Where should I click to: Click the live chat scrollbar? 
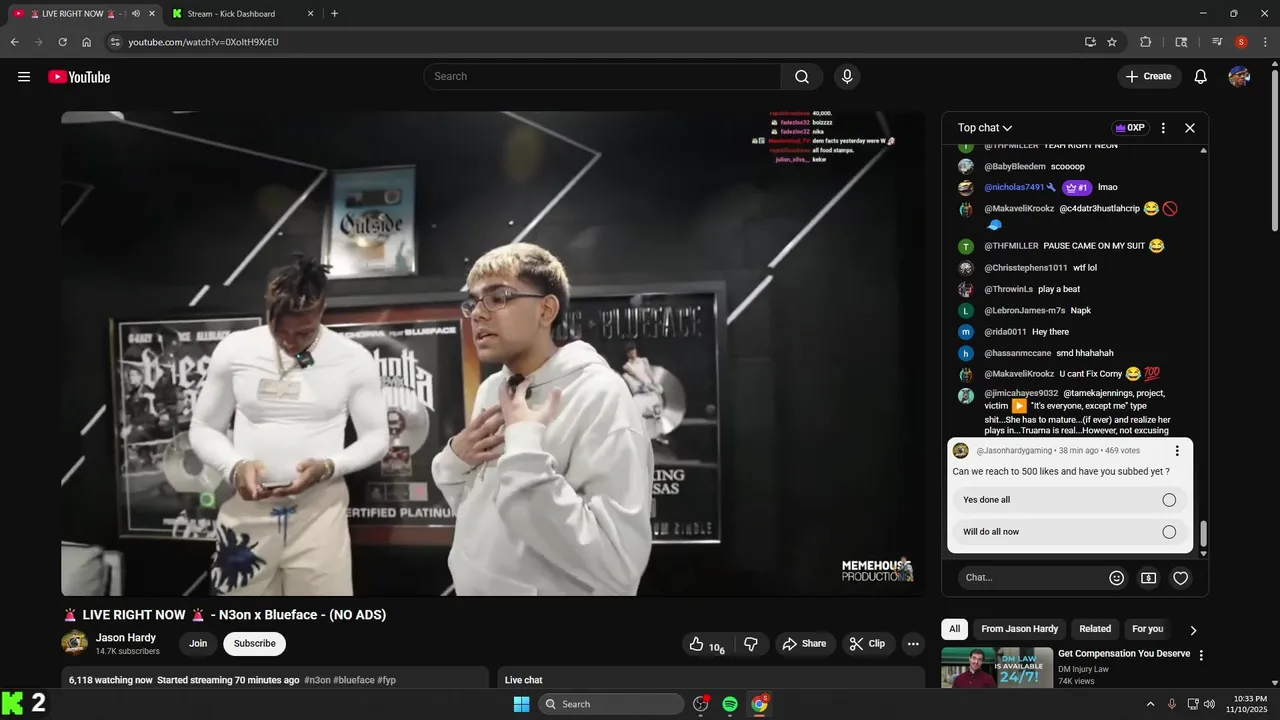[x=1204, y=533]
